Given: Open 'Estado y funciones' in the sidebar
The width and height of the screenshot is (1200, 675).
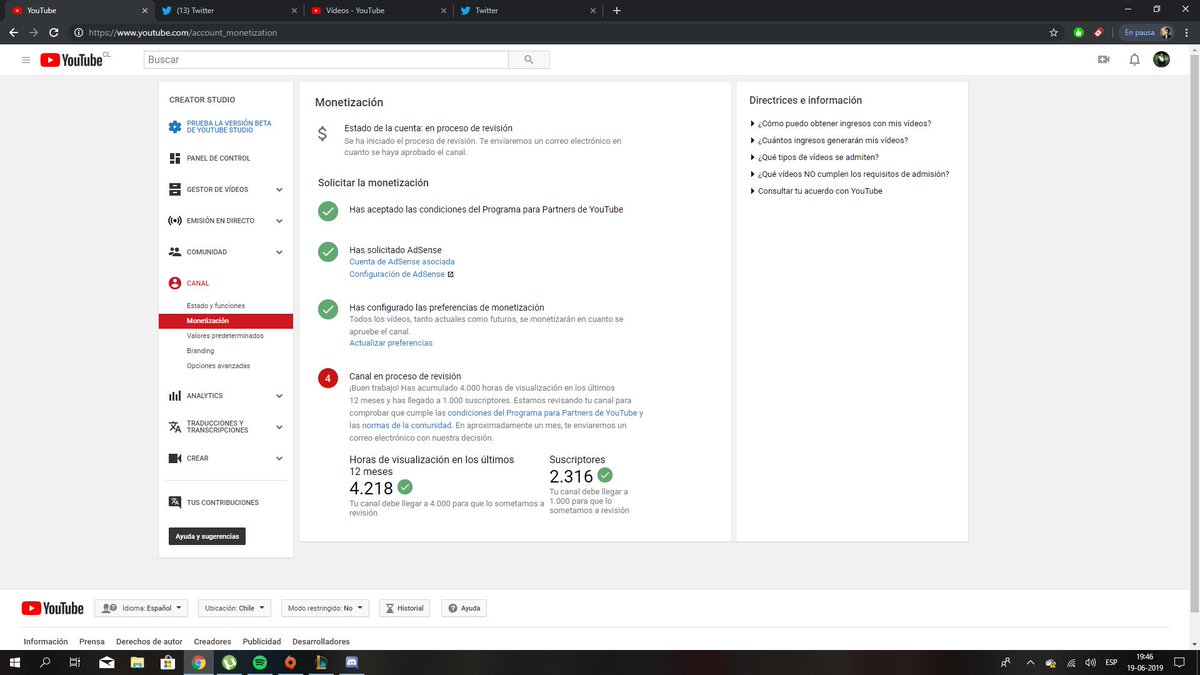Looking at the screenshot, I should 216,305.
